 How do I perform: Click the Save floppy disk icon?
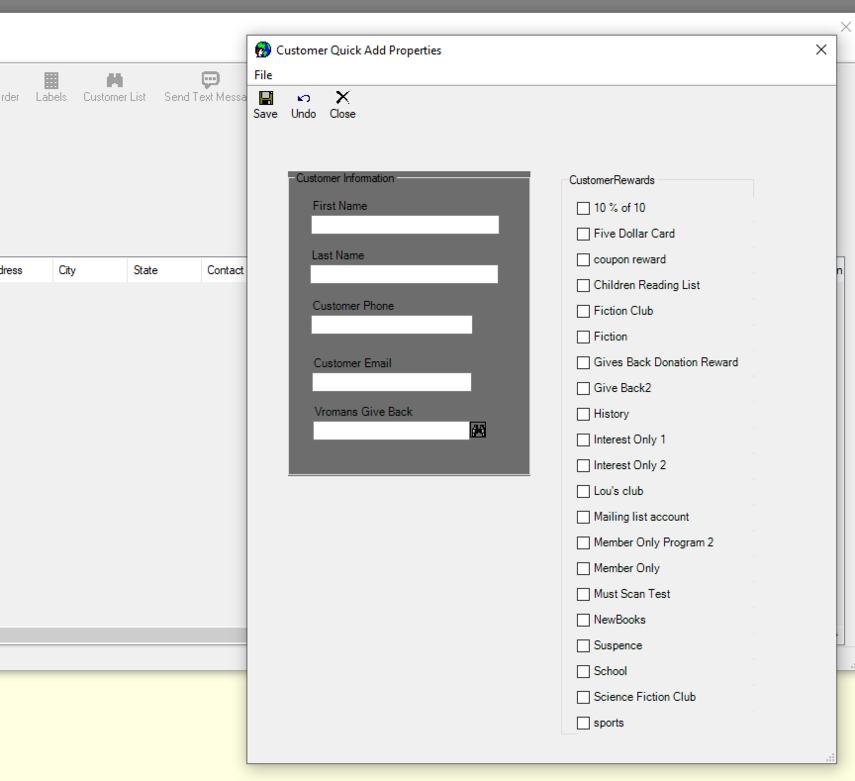(x=266, y=98)
